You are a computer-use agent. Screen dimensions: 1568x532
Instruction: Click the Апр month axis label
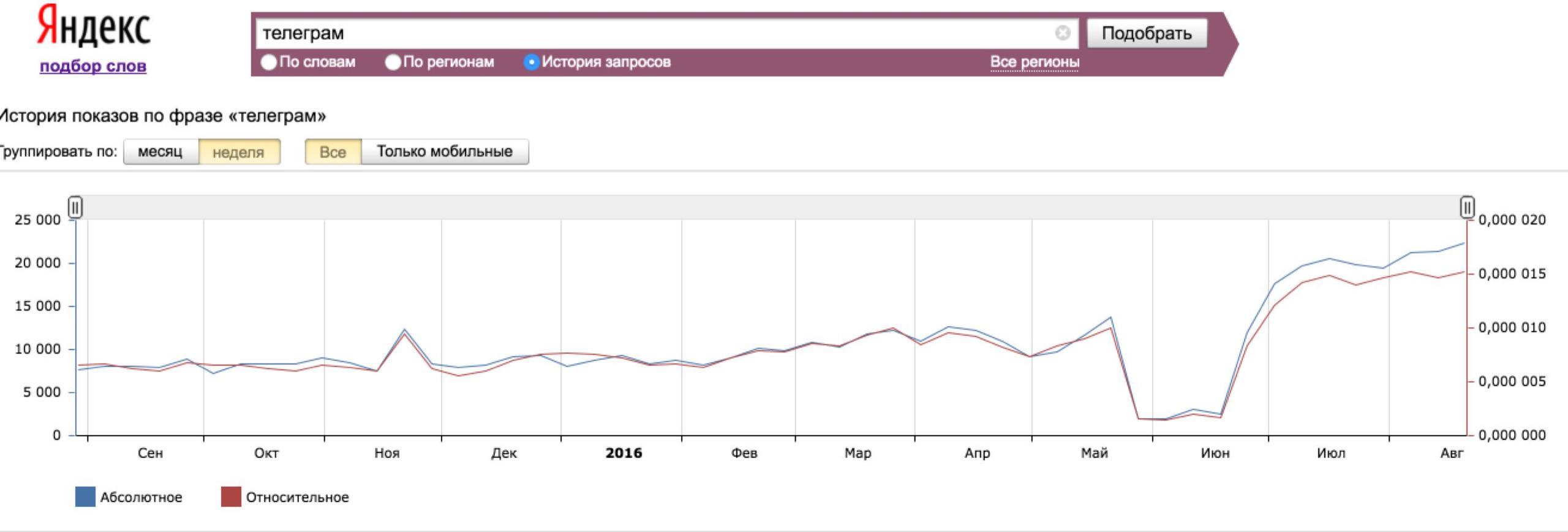977,453
